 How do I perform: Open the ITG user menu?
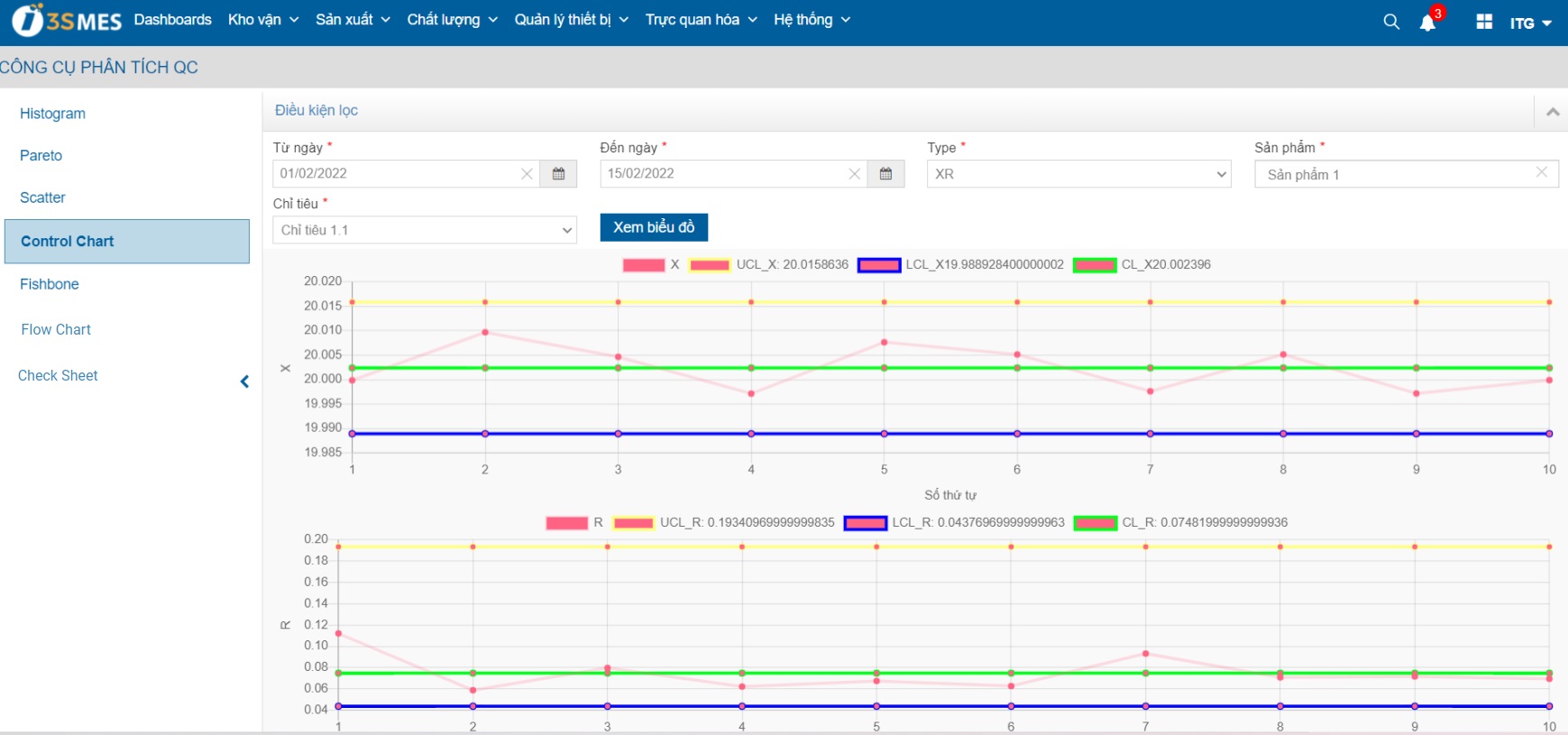click(x=1530, y=23)
